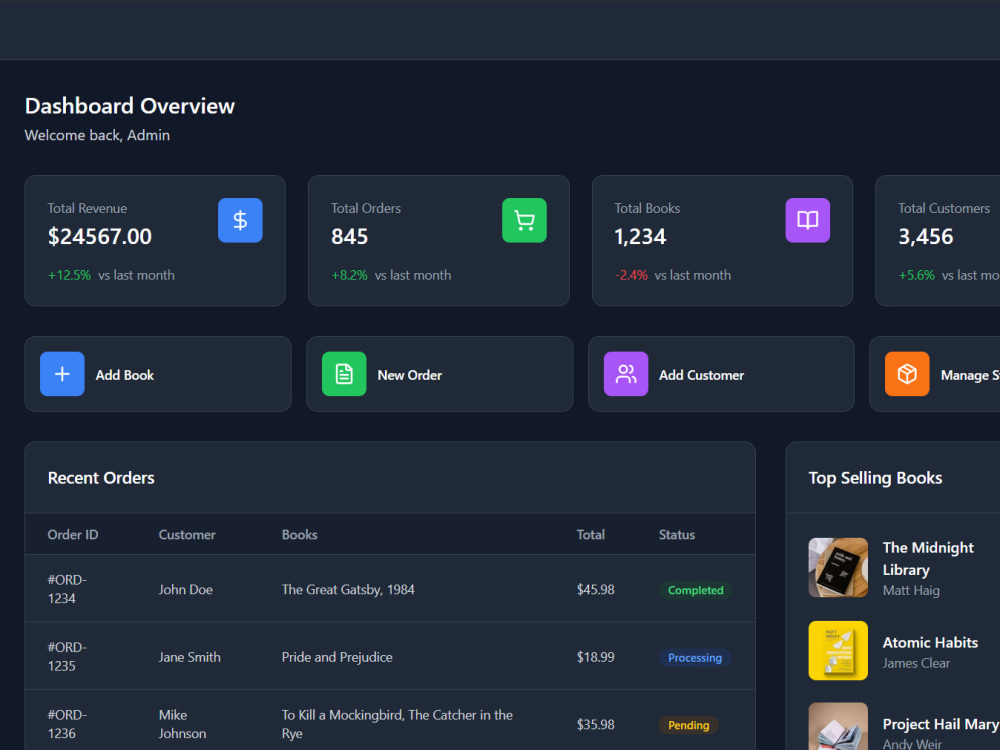The image size is (1000, 750).
Task: Click The Midnight Library book cover
Action: pyautogui.click(x=838, y=568)
